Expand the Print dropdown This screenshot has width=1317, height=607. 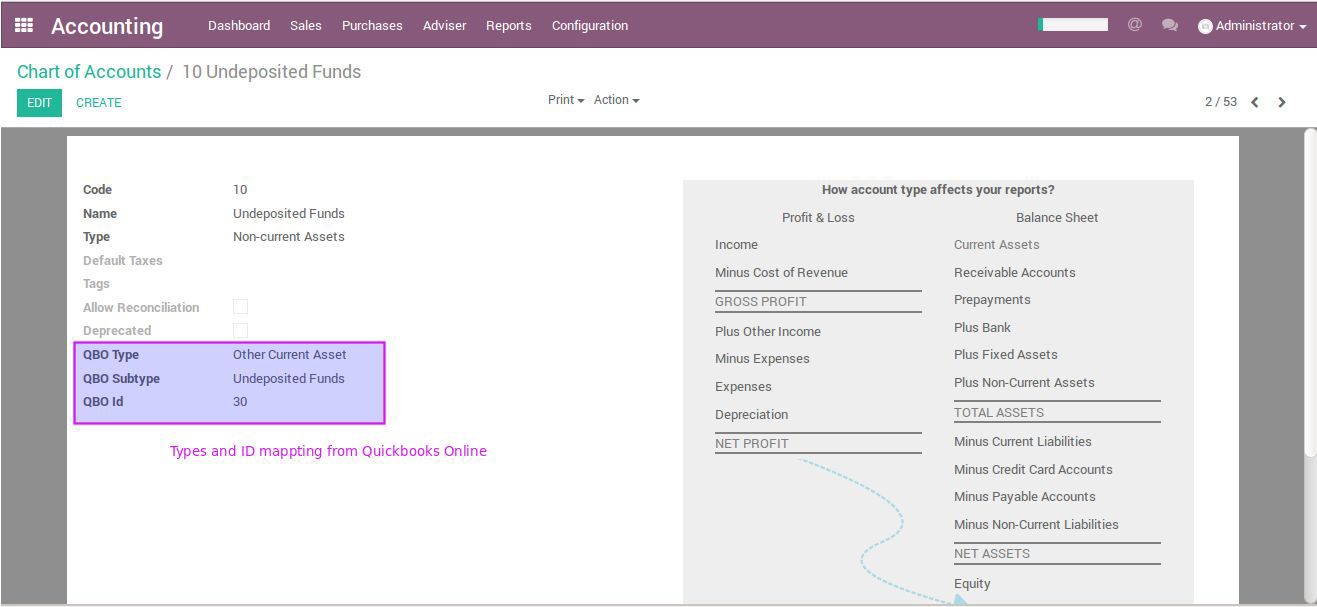click(x=566, y=100)
